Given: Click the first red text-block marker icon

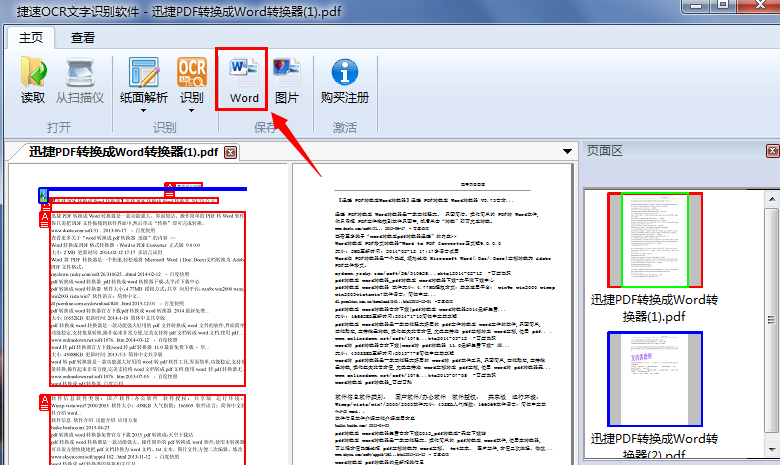Looking at the screenshot, I should click(45, 219).
